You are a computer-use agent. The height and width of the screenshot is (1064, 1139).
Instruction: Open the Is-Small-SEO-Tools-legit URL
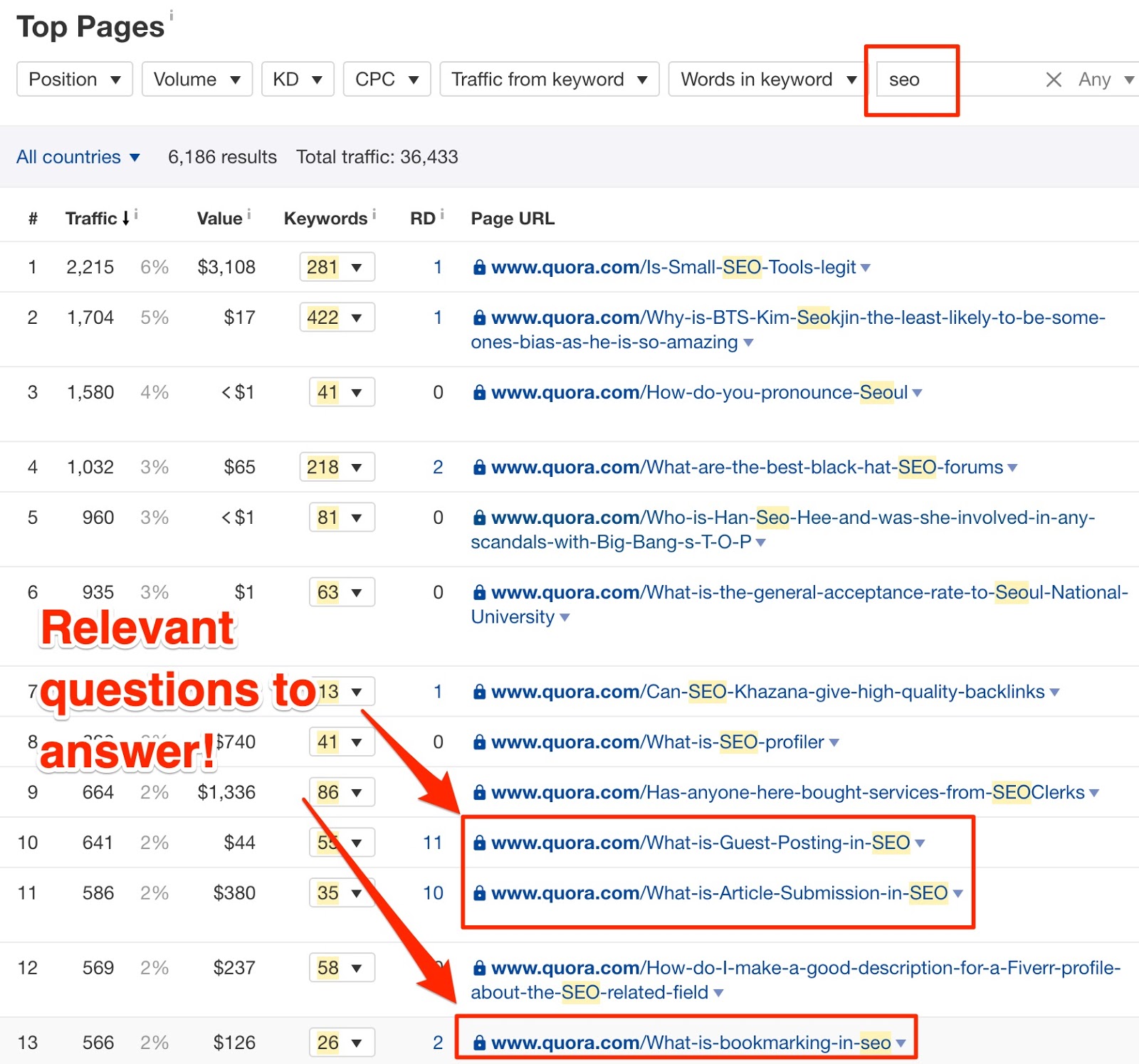click(x=673, y=267)
